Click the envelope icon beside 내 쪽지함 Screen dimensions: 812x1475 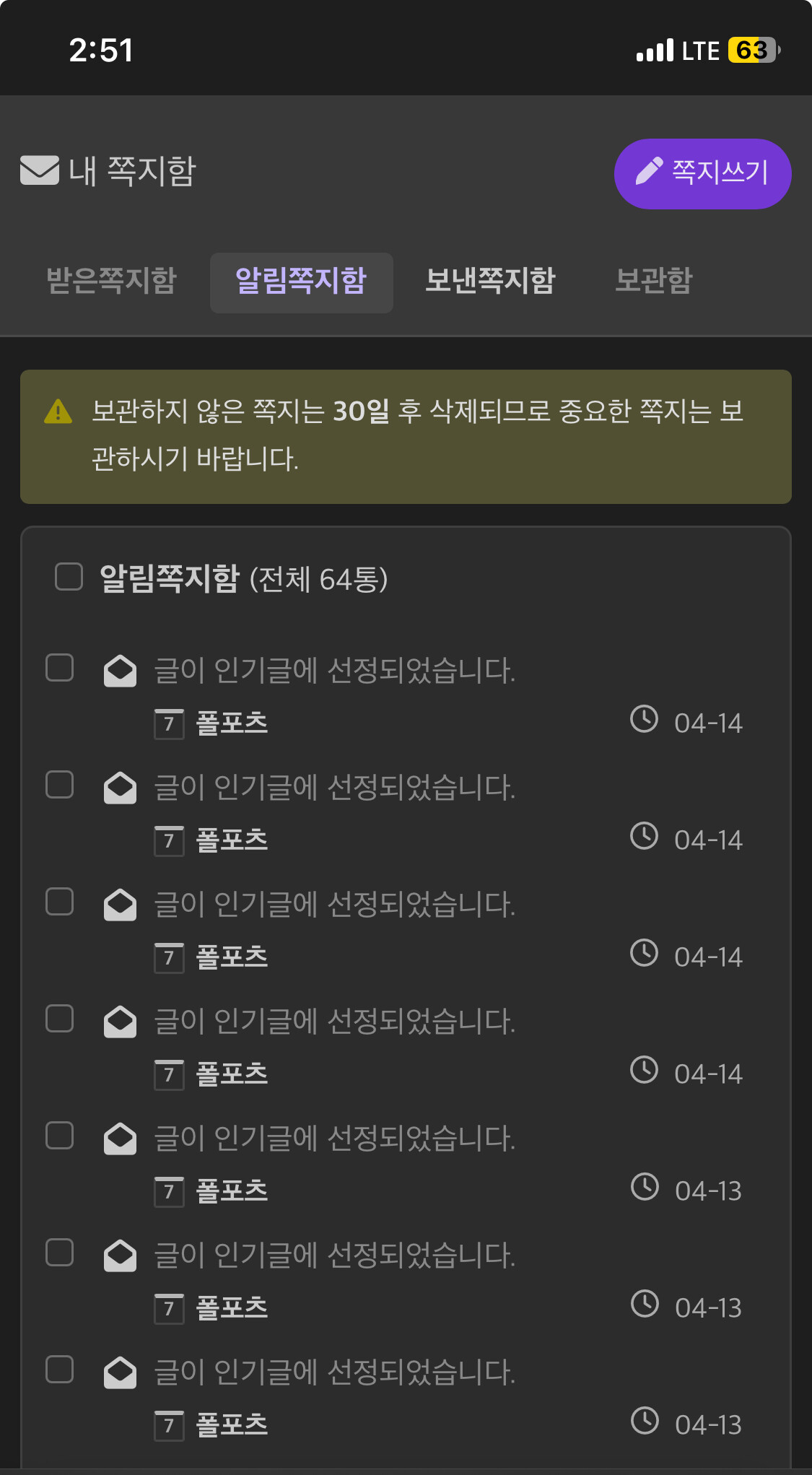click(40, 170)
